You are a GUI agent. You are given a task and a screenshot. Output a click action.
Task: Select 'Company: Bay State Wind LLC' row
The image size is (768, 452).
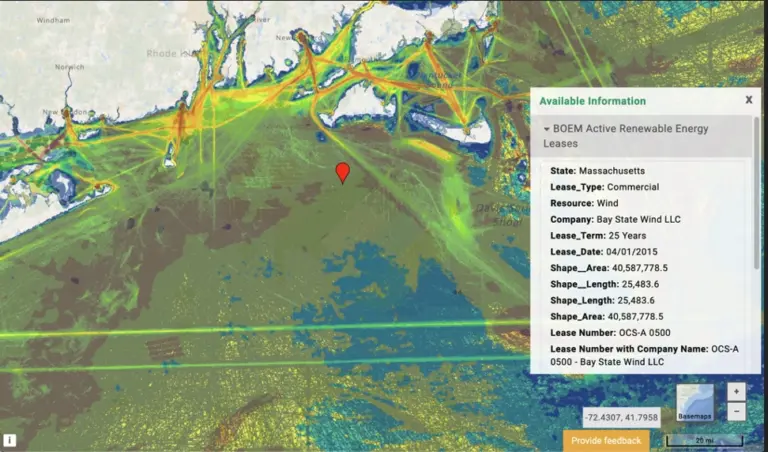point(615,219)
